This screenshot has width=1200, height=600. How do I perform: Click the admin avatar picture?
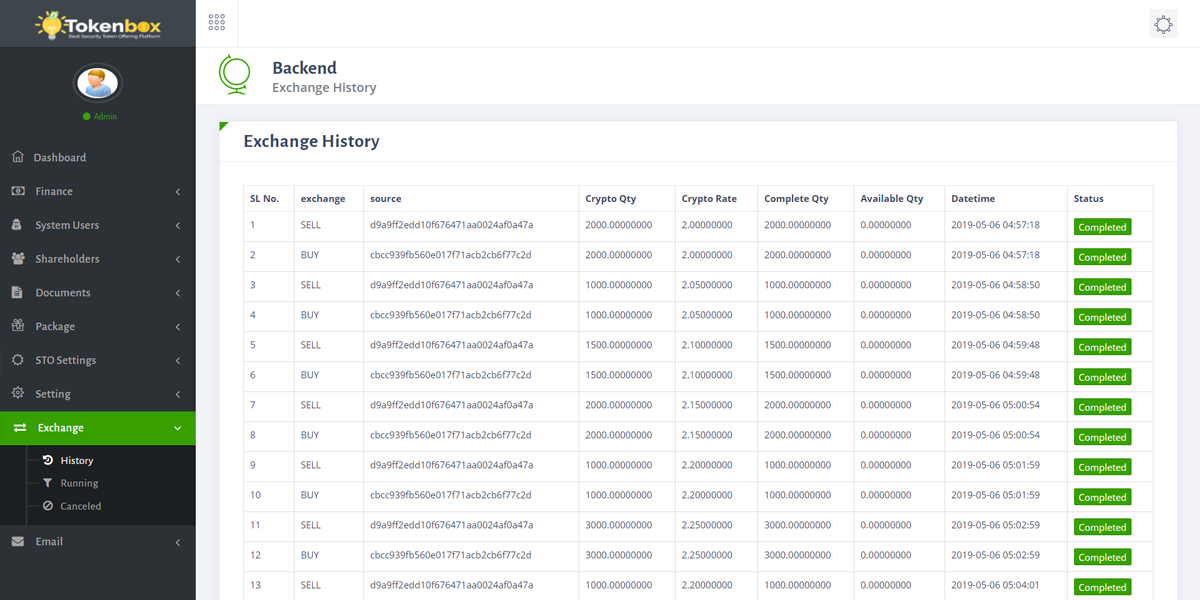(98, 83)
